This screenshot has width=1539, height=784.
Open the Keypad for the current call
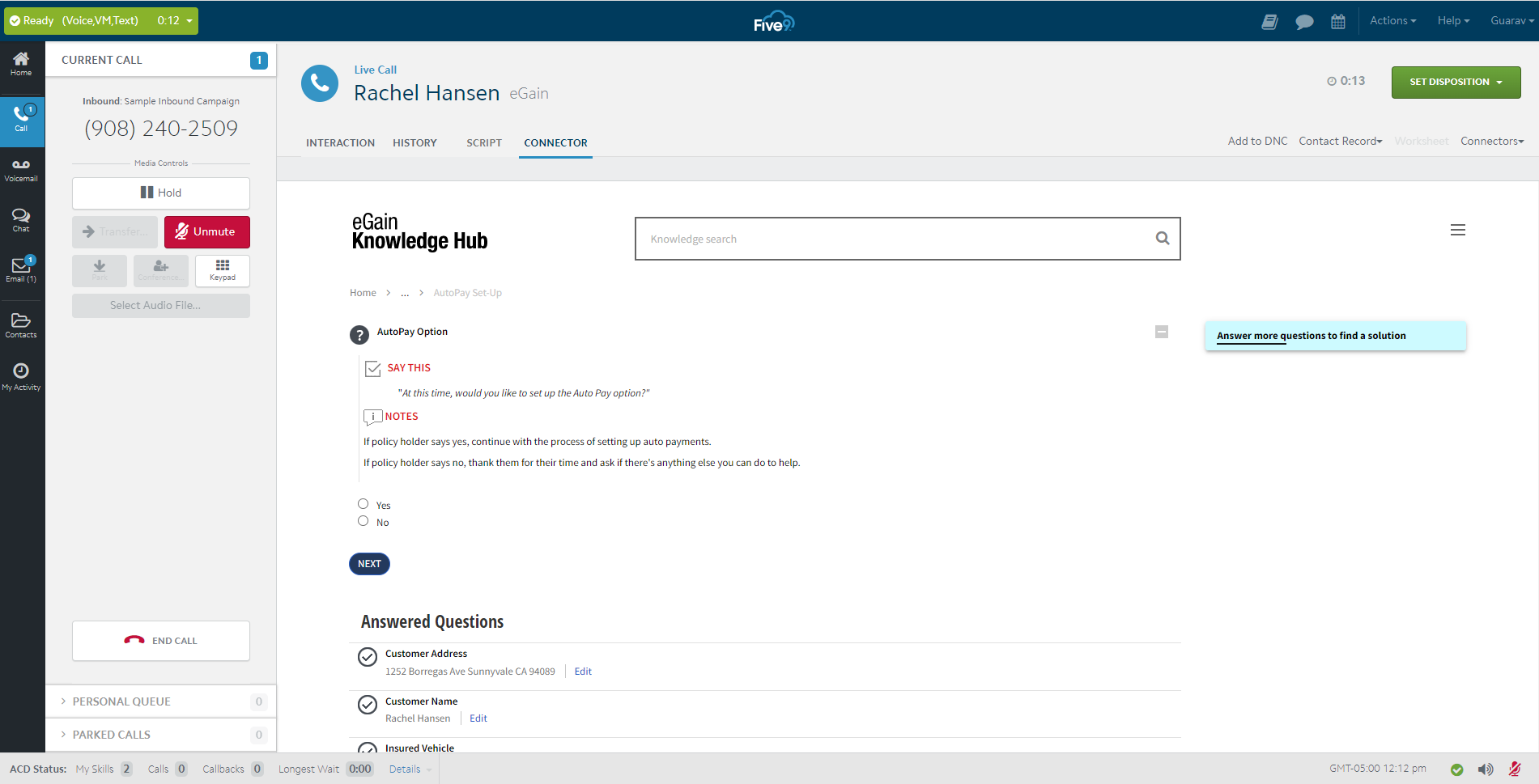[x=222, y=270]
